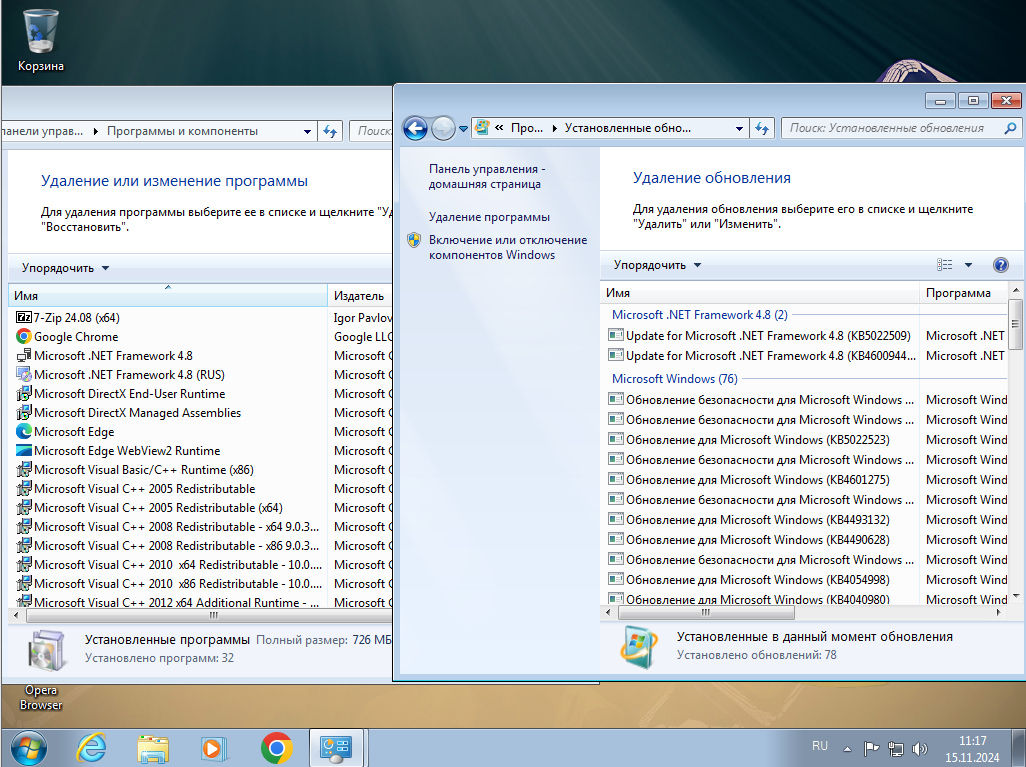Open the Удаление программы link

click(489, 217)
